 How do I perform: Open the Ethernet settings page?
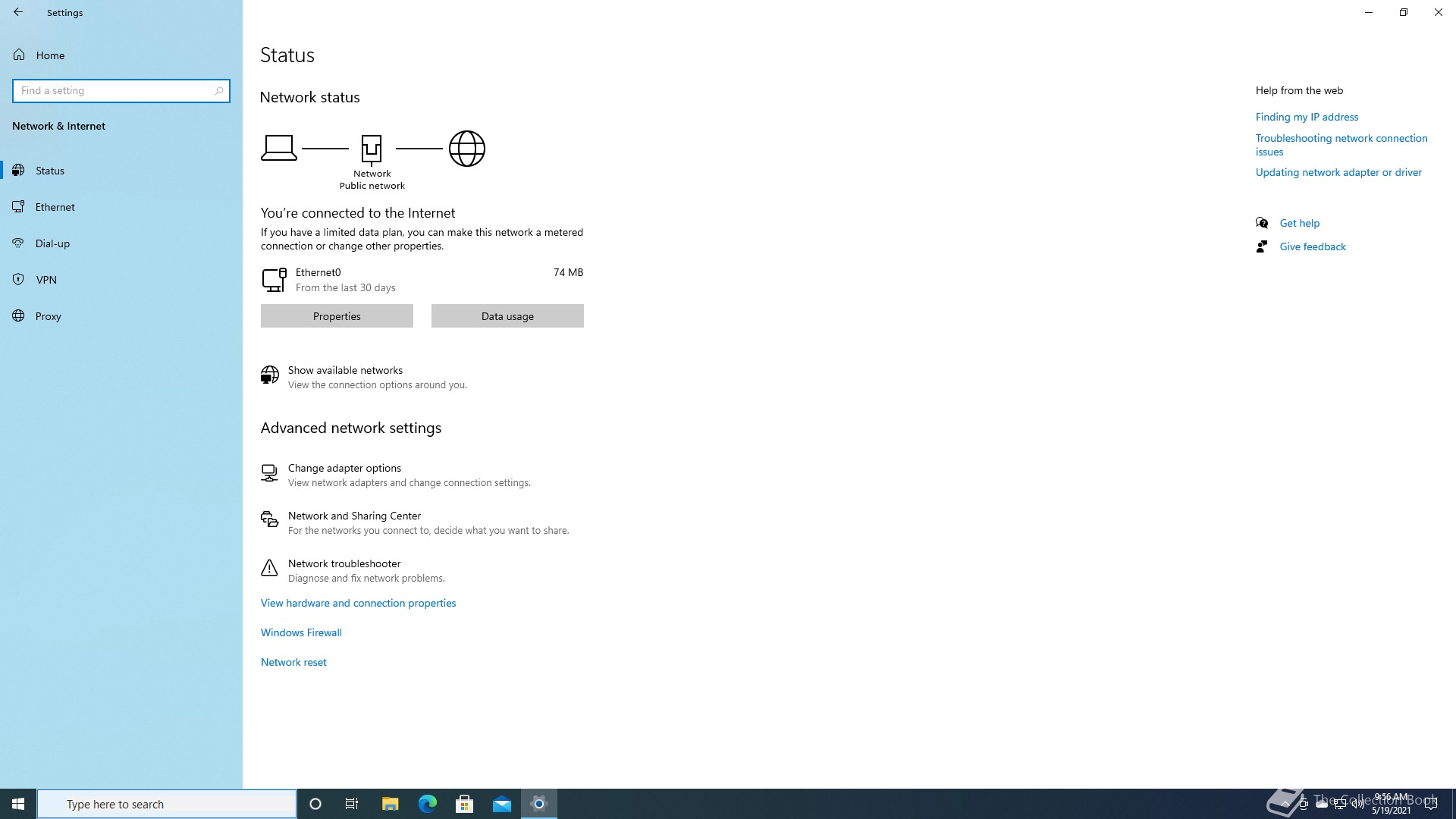[x=55, y=207]
